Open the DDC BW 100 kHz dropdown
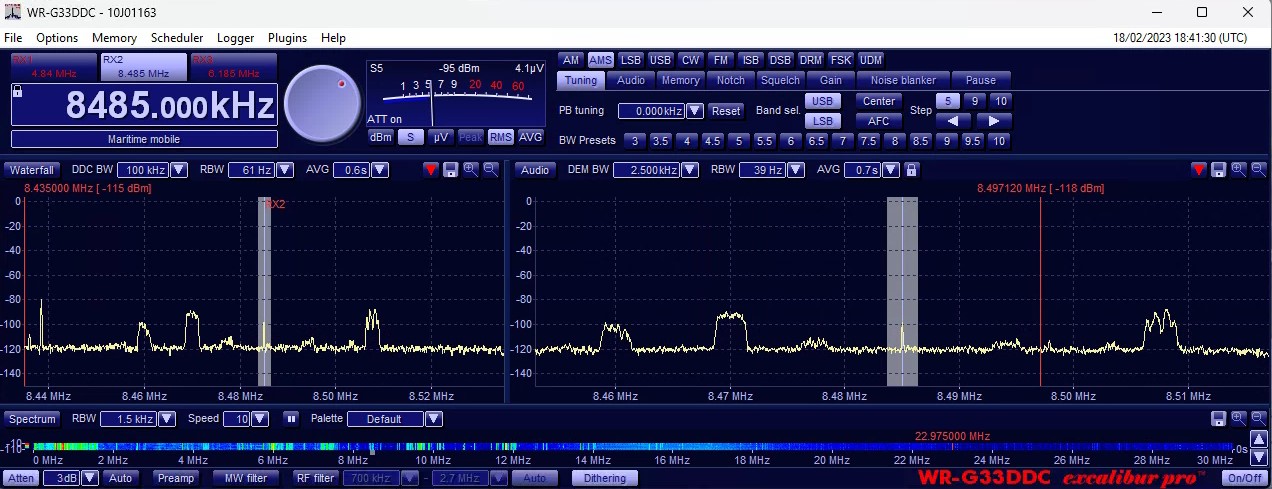 (x=179, y=170)
